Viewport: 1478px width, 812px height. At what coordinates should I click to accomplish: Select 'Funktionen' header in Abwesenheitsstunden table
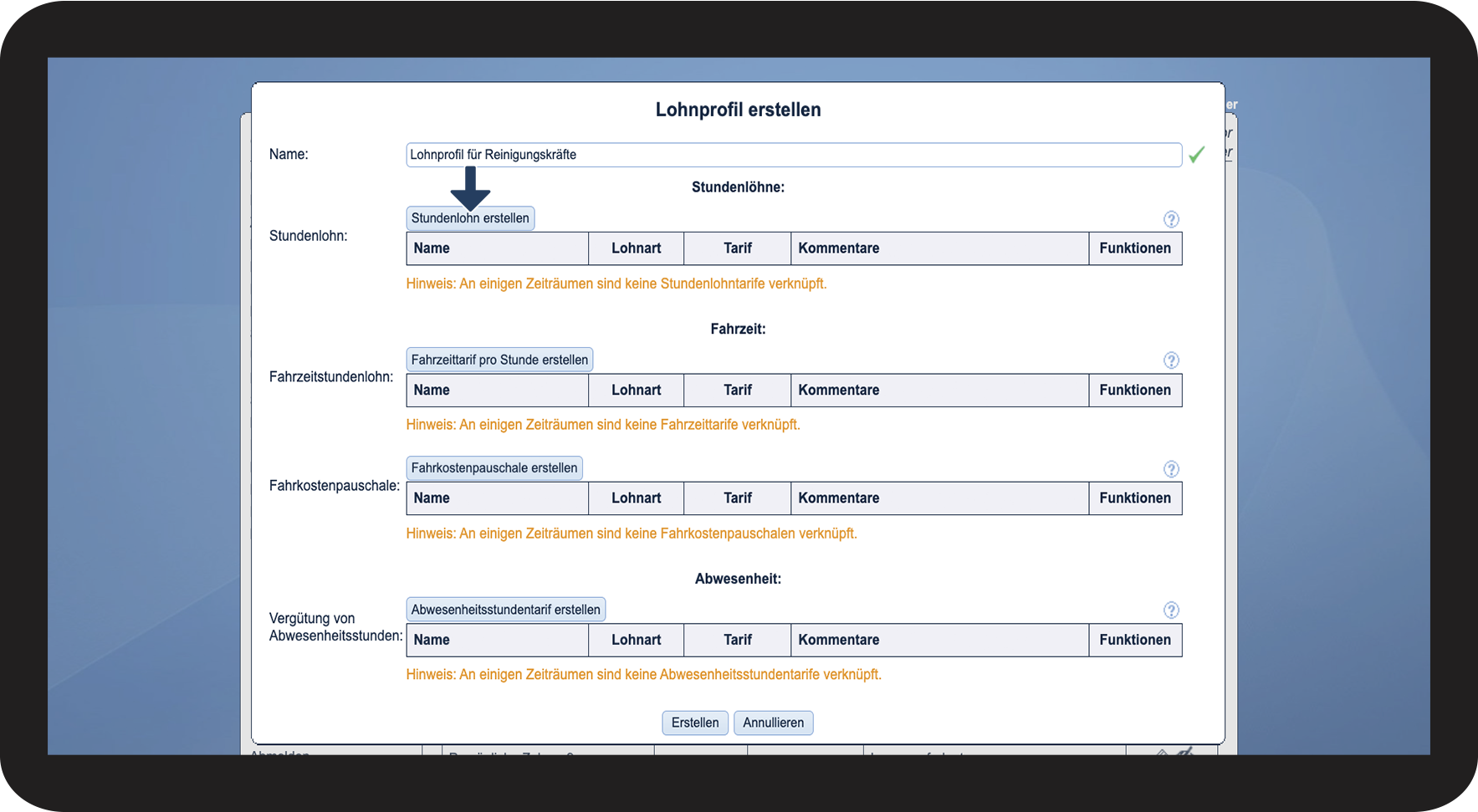pyautogui.click(x=1135, y=640)
